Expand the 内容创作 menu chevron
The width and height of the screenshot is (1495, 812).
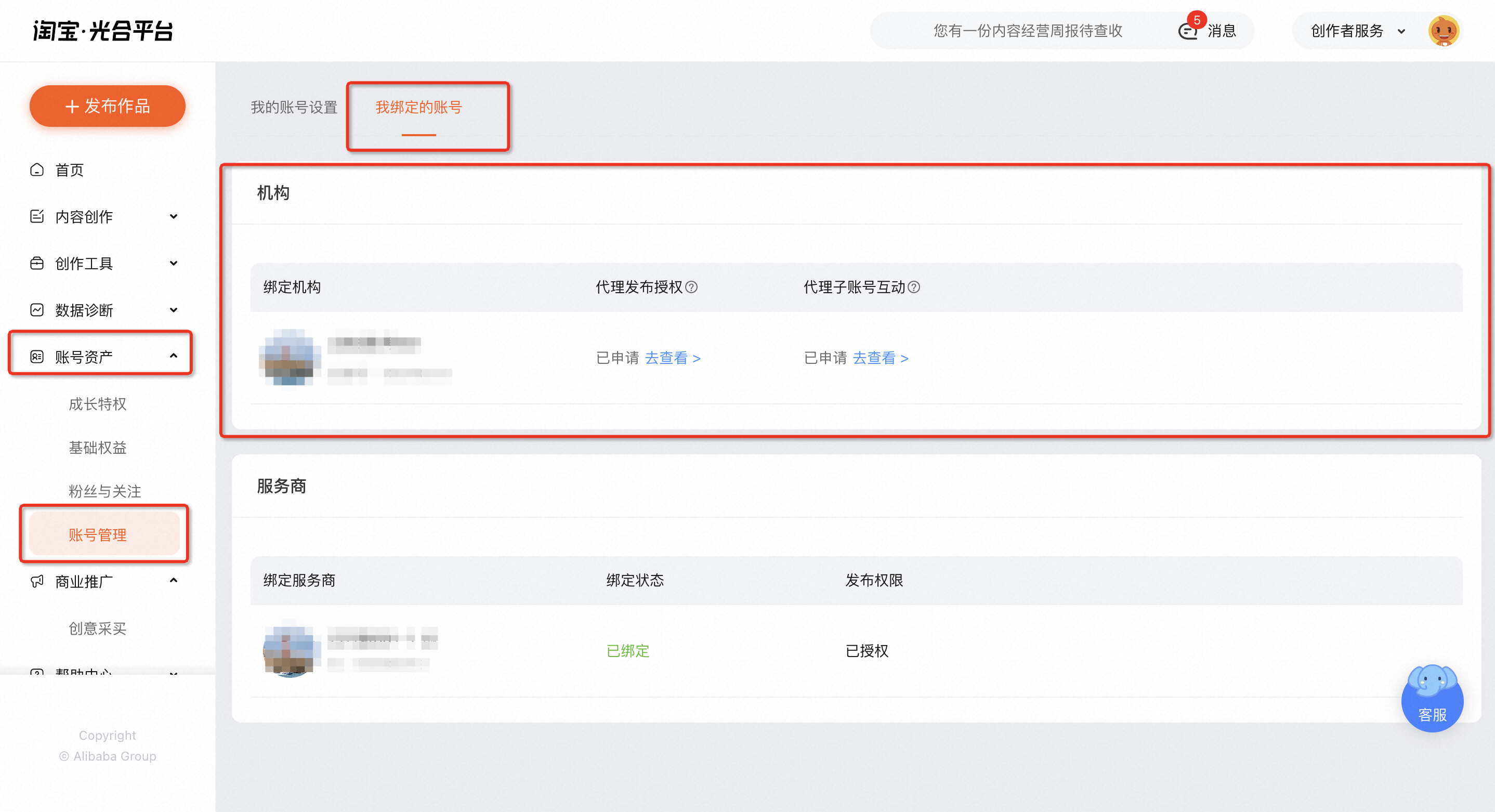tap(173, 216)
